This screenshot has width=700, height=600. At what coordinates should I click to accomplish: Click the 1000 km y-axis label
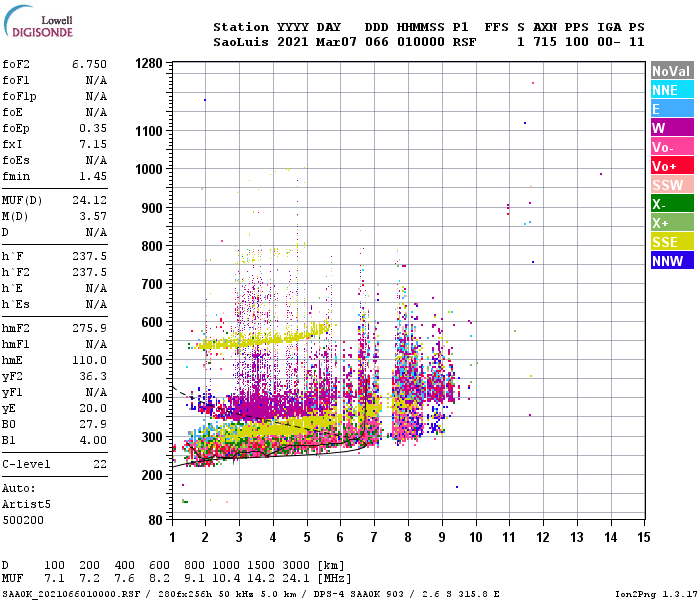(149, 169)
